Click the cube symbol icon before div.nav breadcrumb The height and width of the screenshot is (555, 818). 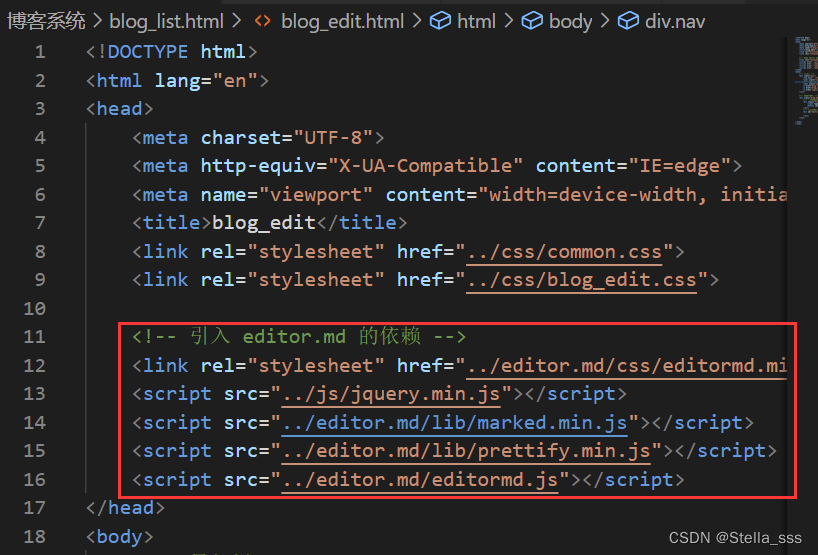coord(628,21)
